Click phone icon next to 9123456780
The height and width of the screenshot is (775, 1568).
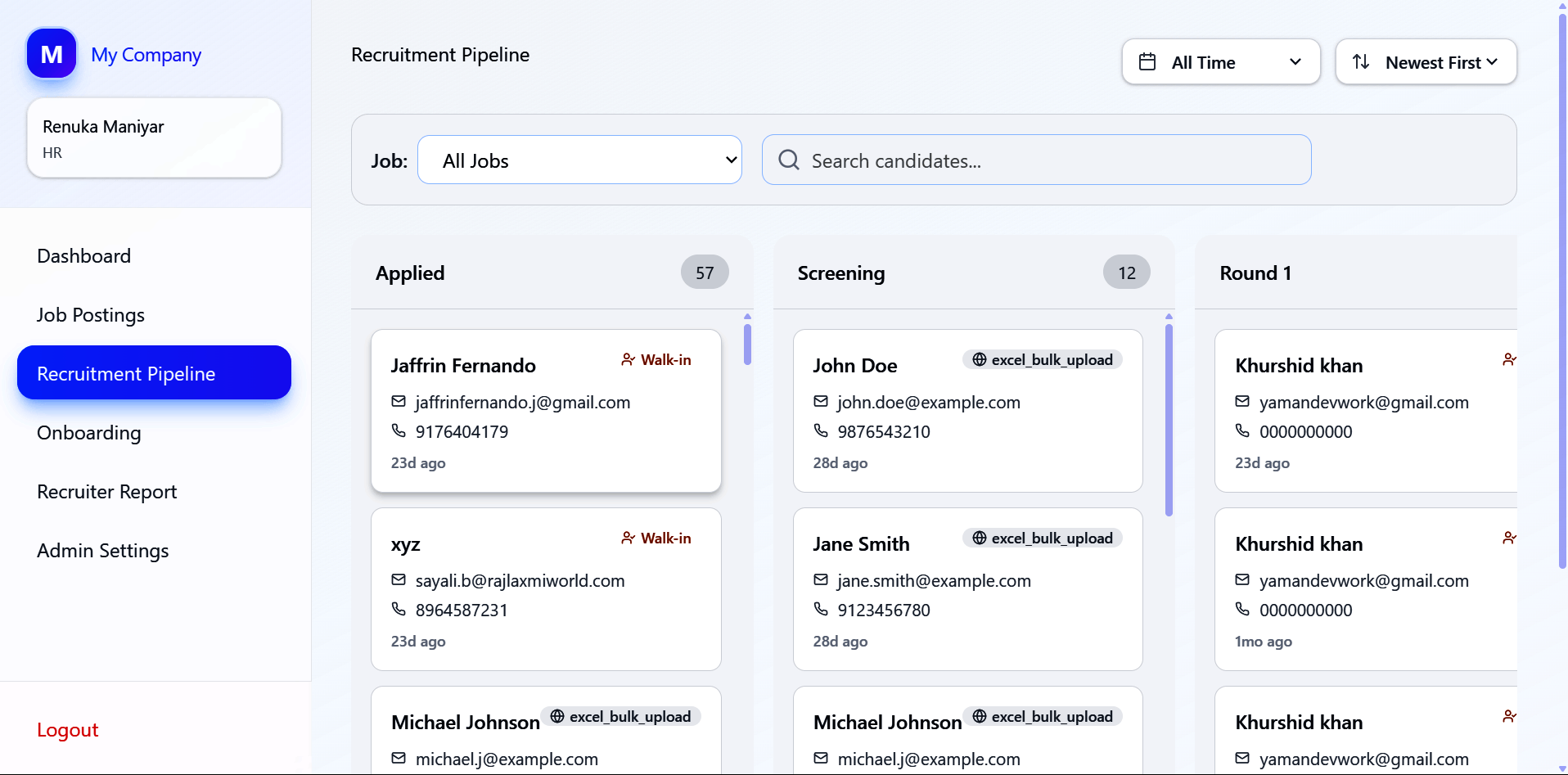pyautogui.click(x=821, y=609)
